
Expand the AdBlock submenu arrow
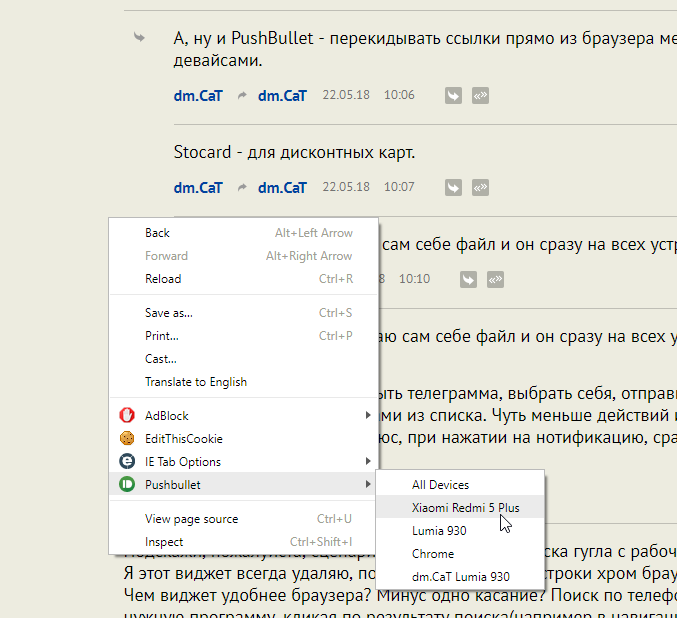click(367, 415)
